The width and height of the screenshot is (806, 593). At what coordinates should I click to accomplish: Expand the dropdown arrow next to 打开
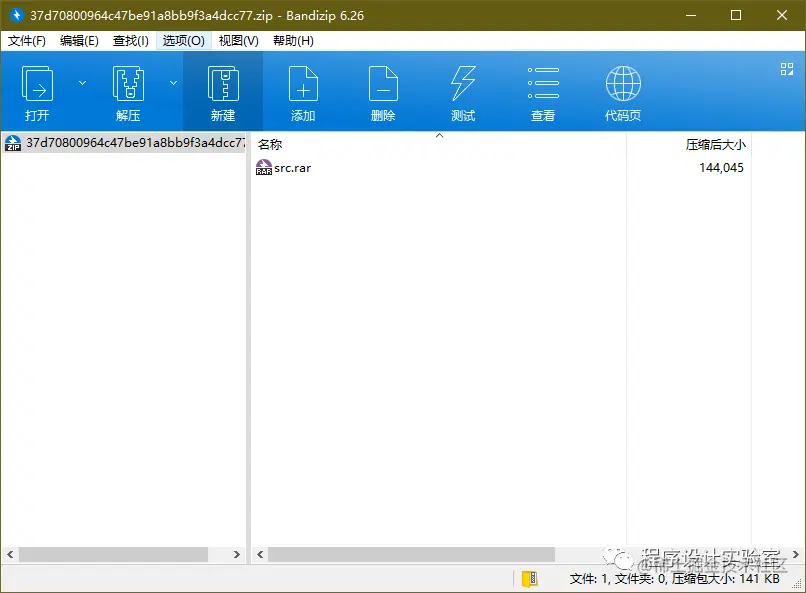click(82, 83)
